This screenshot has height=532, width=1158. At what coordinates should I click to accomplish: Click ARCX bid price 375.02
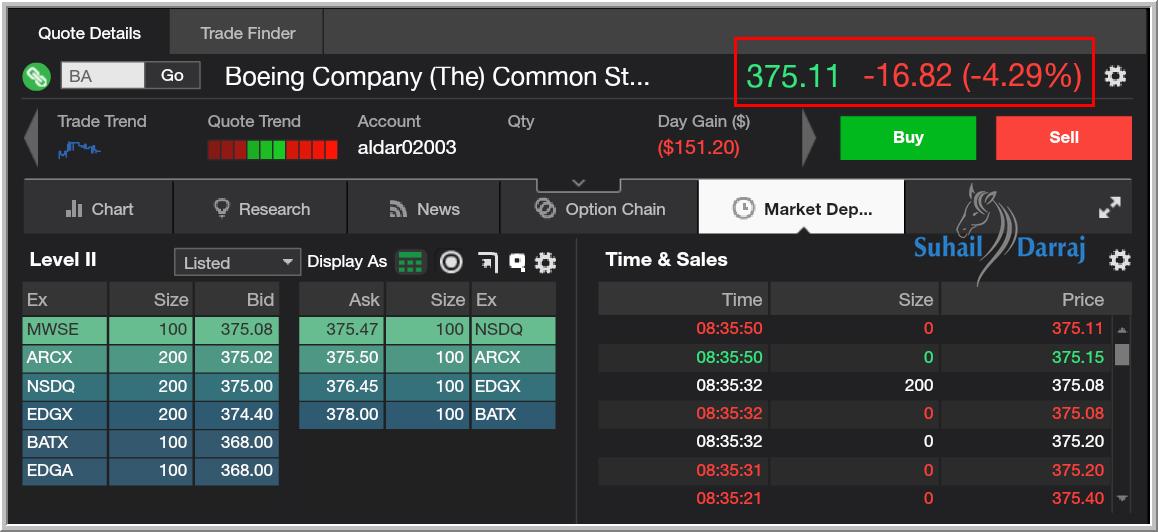tap(237, 358)
